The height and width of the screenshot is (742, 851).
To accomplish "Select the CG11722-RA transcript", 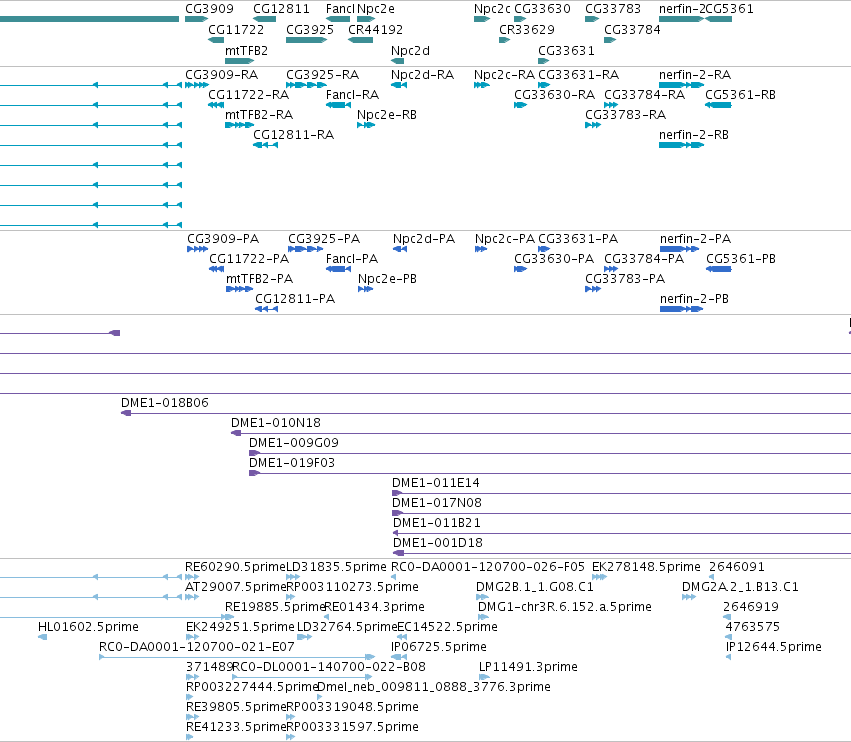I will tap(216, 105).
